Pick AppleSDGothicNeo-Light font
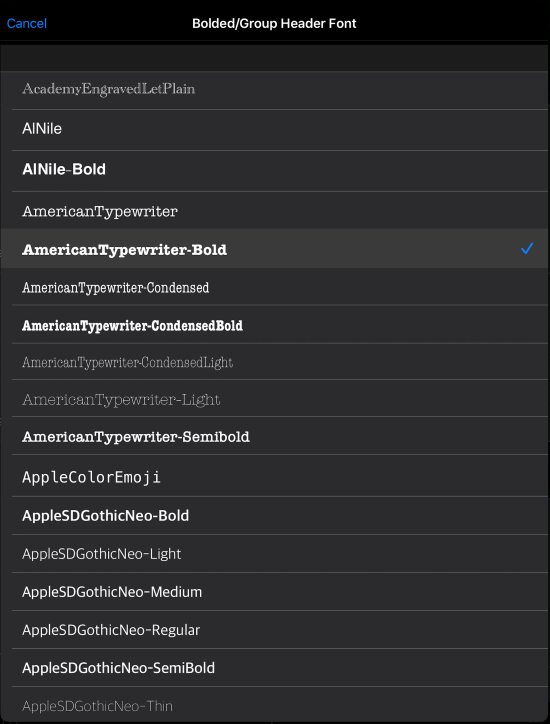Viewport: 550px width, 724px height. 275,554
